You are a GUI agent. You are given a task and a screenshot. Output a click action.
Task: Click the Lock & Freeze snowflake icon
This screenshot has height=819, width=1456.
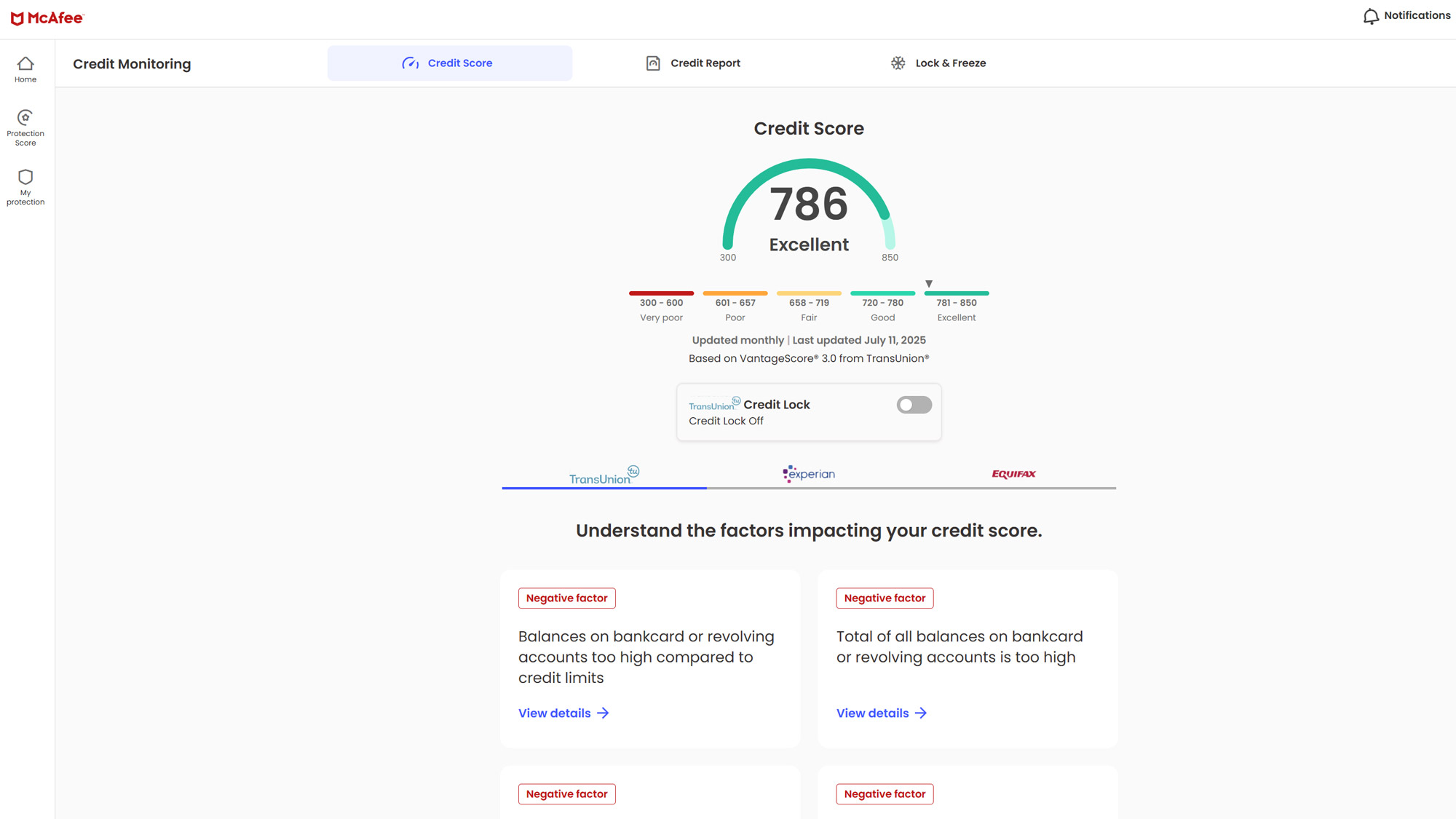[x=898, y=63]
